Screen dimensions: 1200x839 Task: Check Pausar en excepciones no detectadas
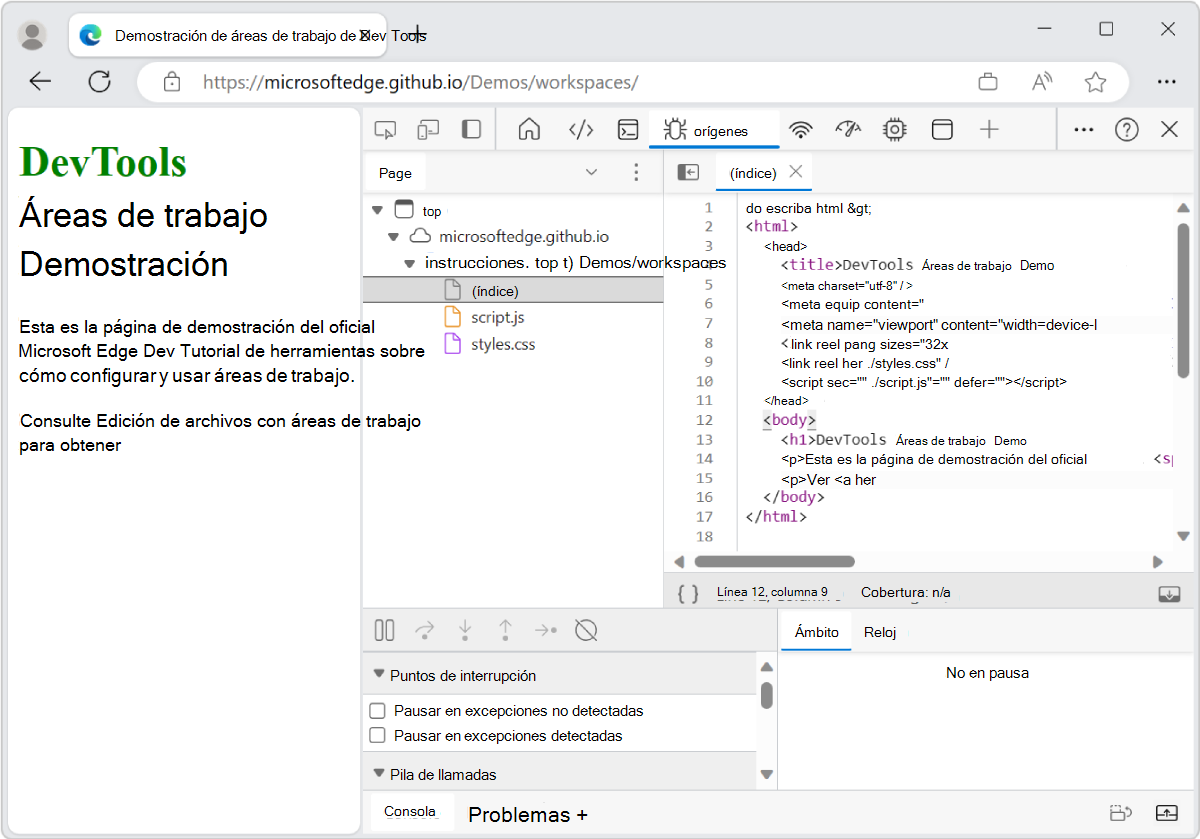point(377,710)
